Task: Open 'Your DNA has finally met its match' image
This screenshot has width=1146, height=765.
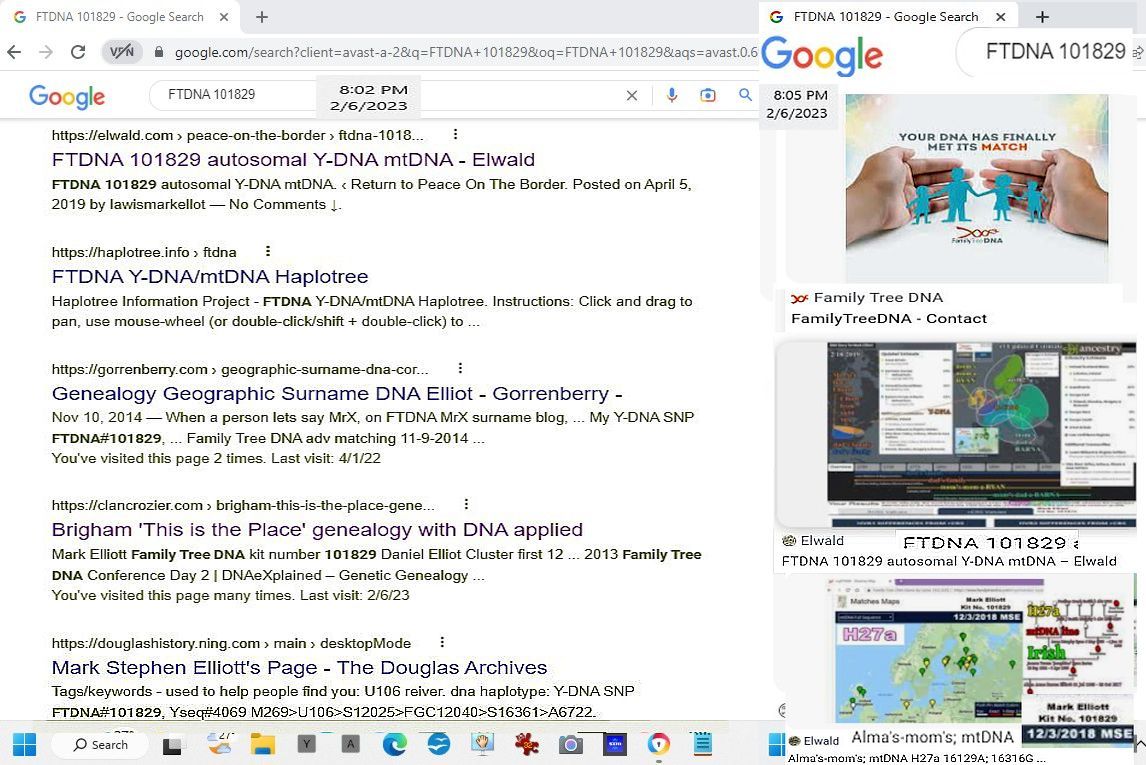Action: 976,189
